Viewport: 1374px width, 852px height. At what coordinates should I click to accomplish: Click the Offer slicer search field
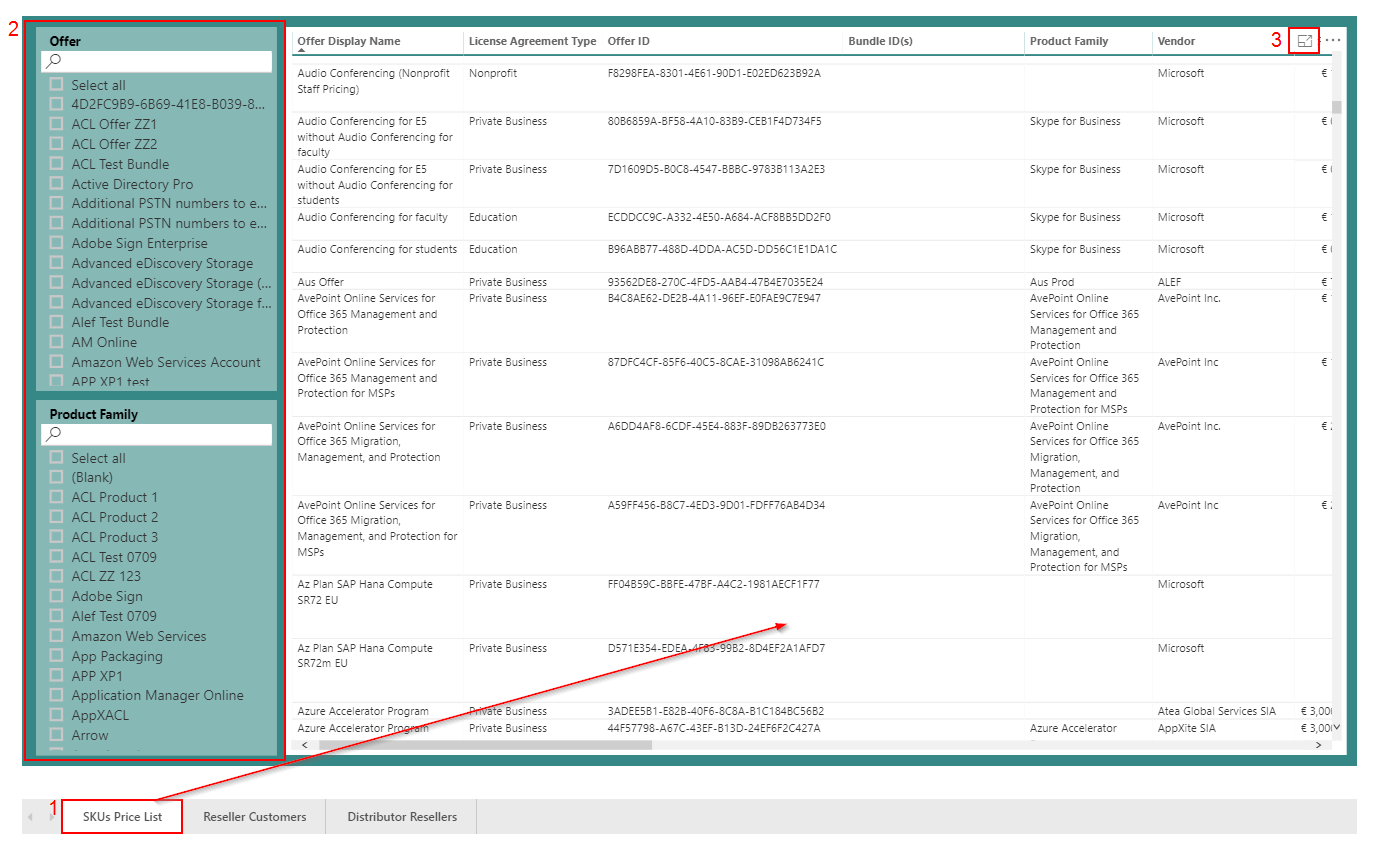[156, 62]
